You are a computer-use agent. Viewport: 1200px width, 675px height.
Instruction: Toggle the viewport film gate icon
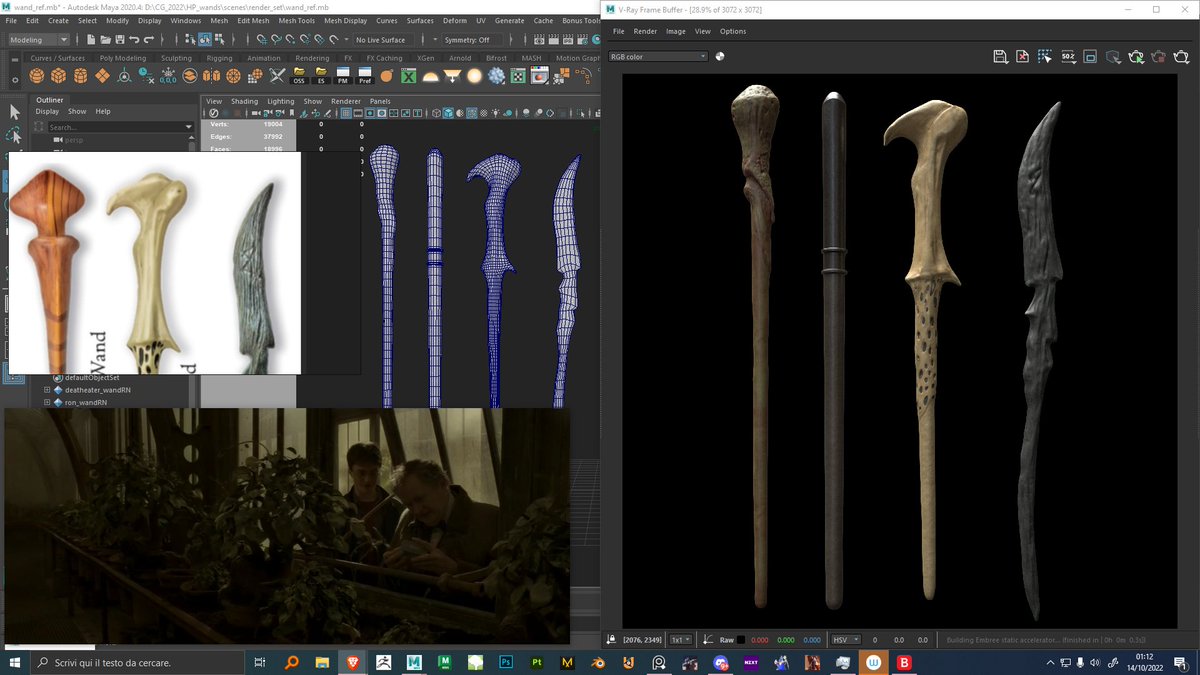point(358,114)
